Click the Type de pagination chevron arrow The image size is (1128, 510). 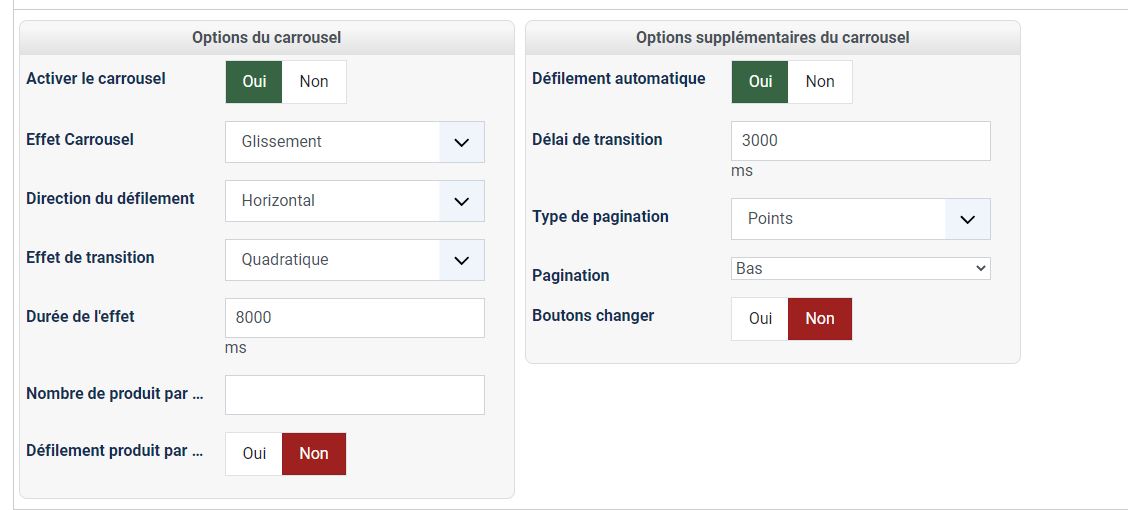click(x=968, y=219)
